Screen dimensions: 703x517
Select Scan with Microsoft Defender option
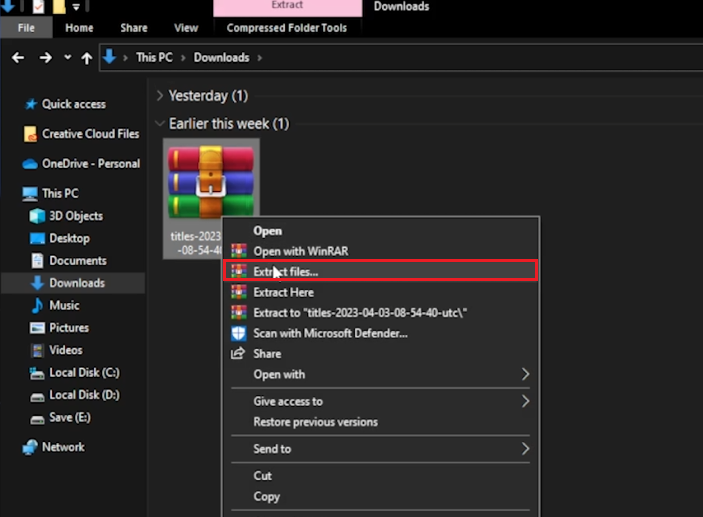330,333
